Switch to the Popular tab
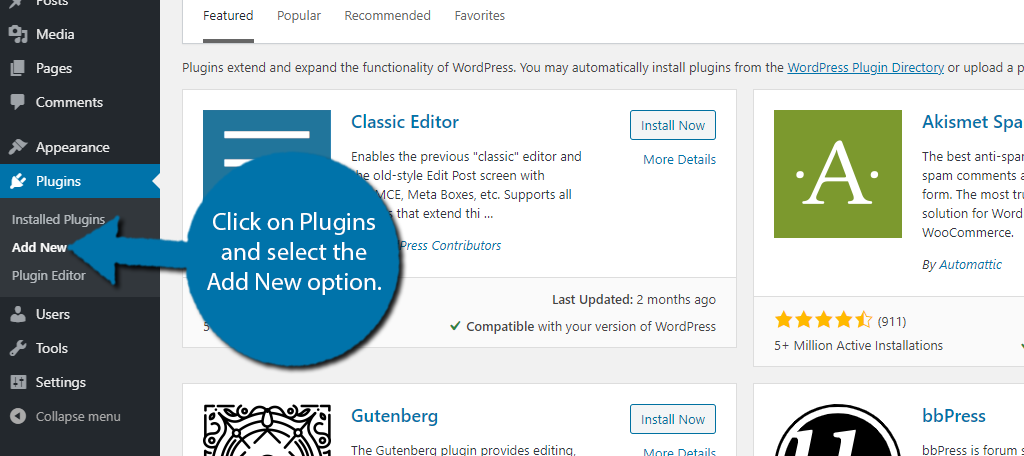The width and height of the screenshot is (1024, 456). [299, 16]
